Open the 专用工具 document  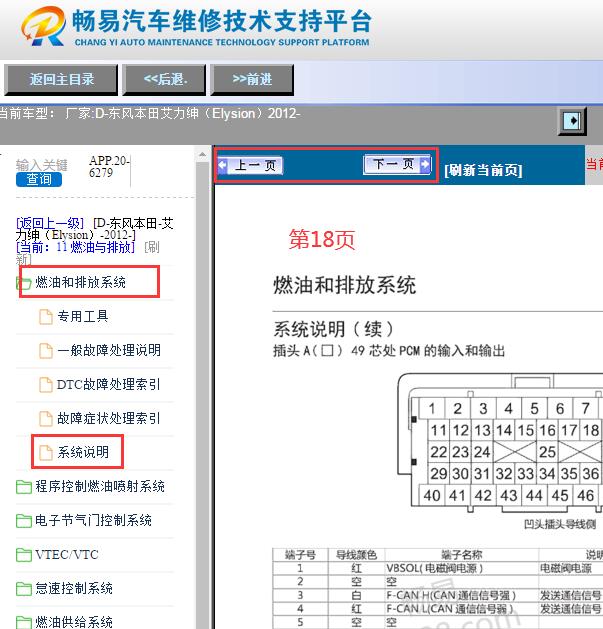(x=83, y=316)
